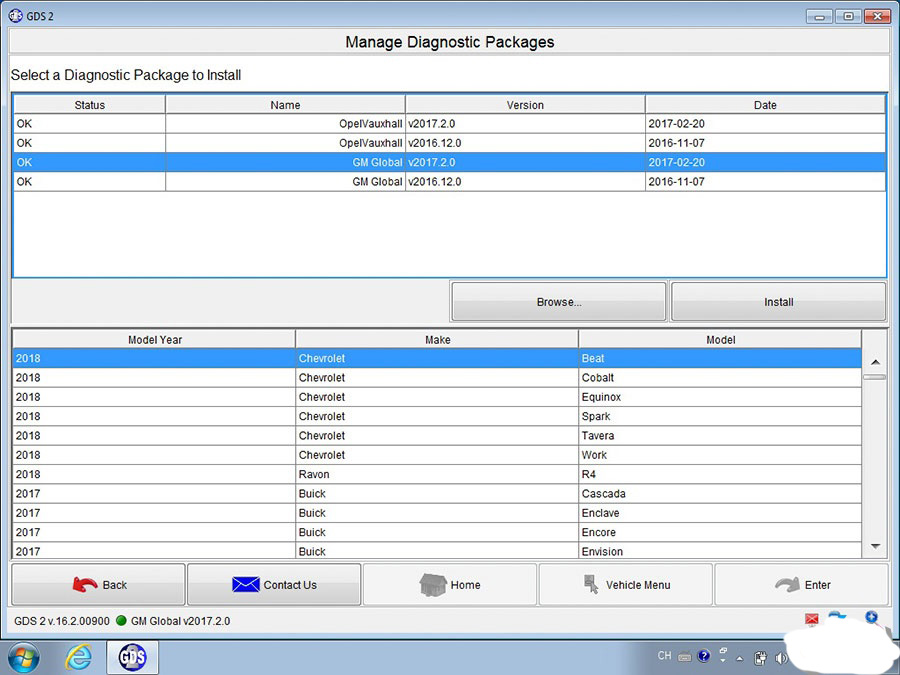Click the red envelope status icon
This screenshot has width=900, height=675.
[812, 619]
